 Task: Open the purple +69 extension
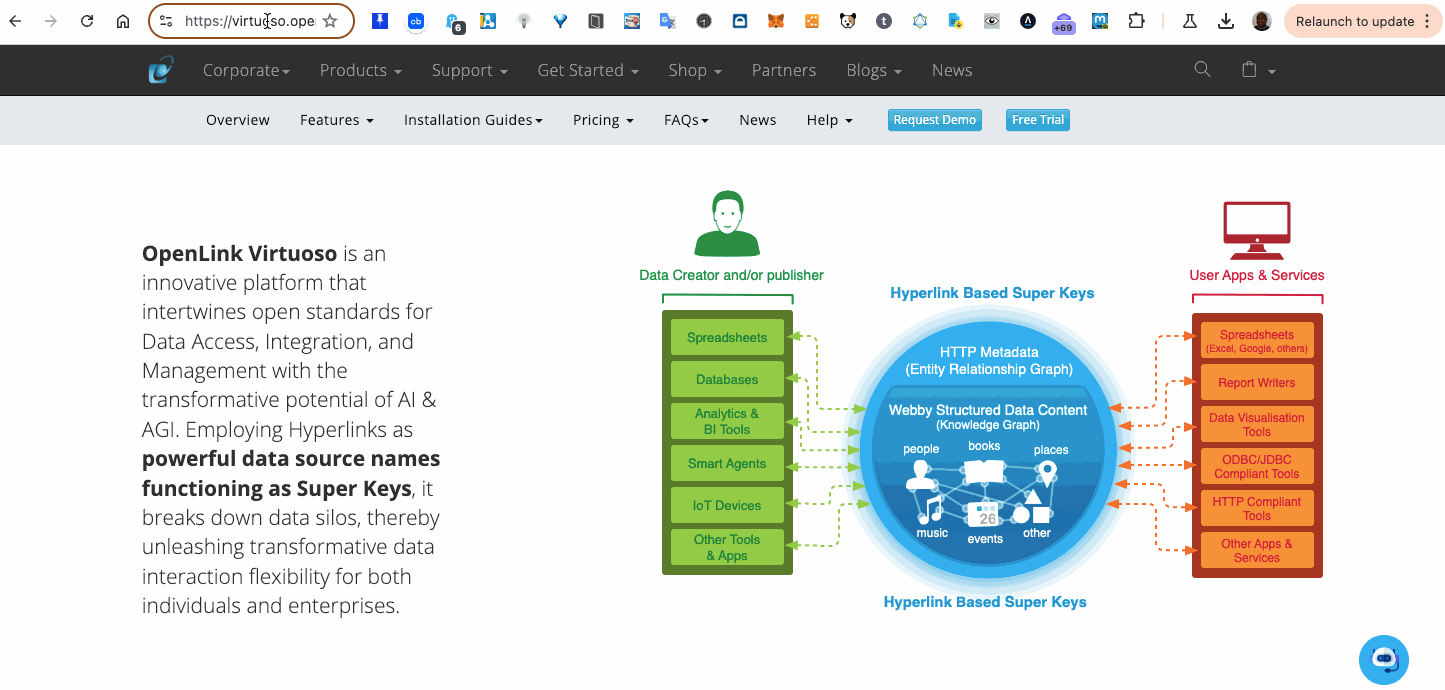[x=1063, y=22]
